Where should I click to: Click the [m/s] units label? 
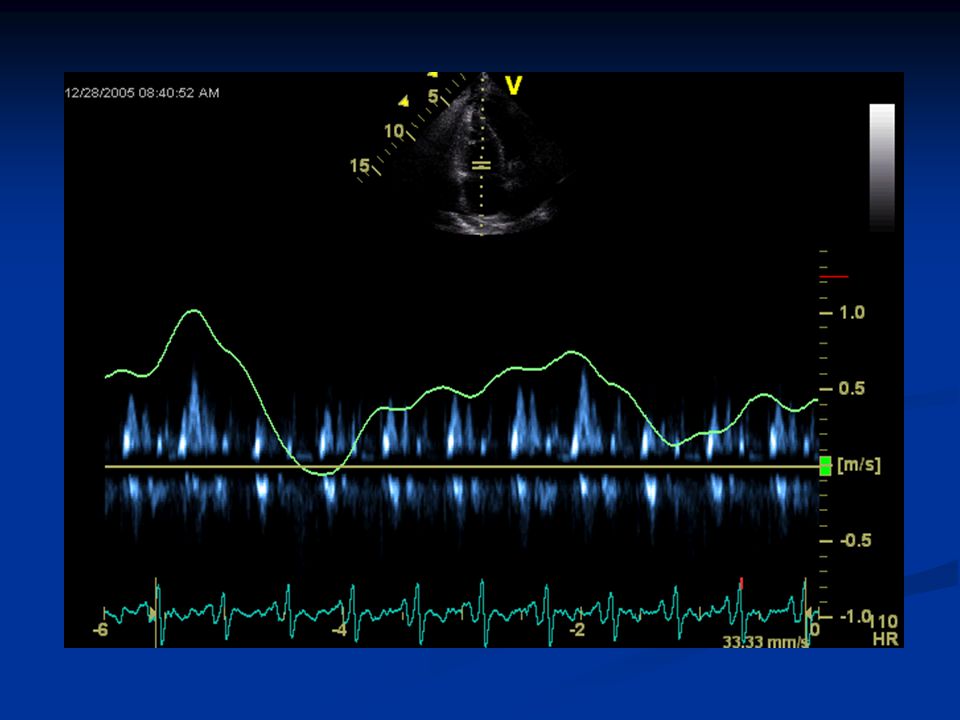click(859, 465)
